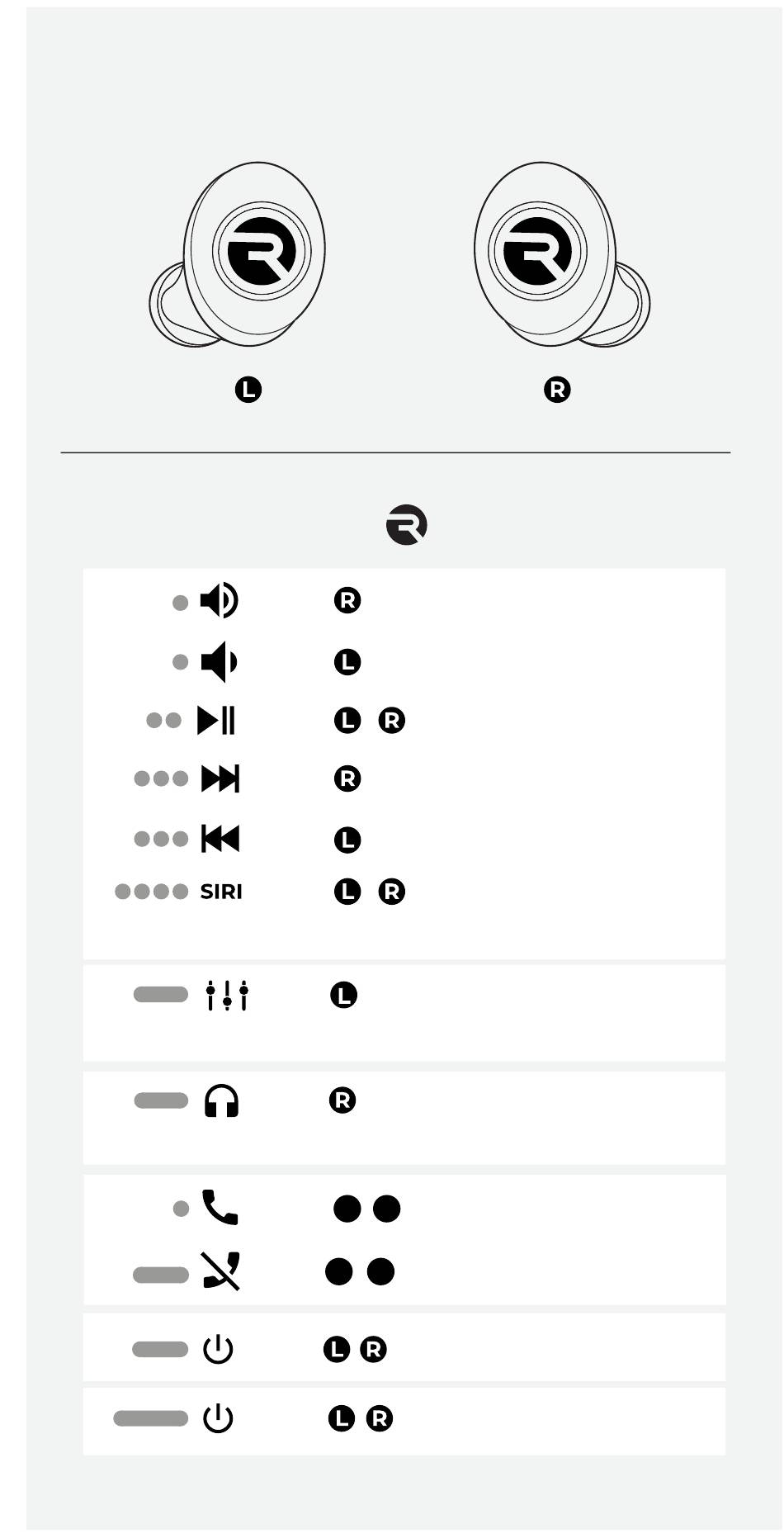Viewport: 784px width, 1538px height.
Task: Click the skip forward track icon
Action: point(220,778)
